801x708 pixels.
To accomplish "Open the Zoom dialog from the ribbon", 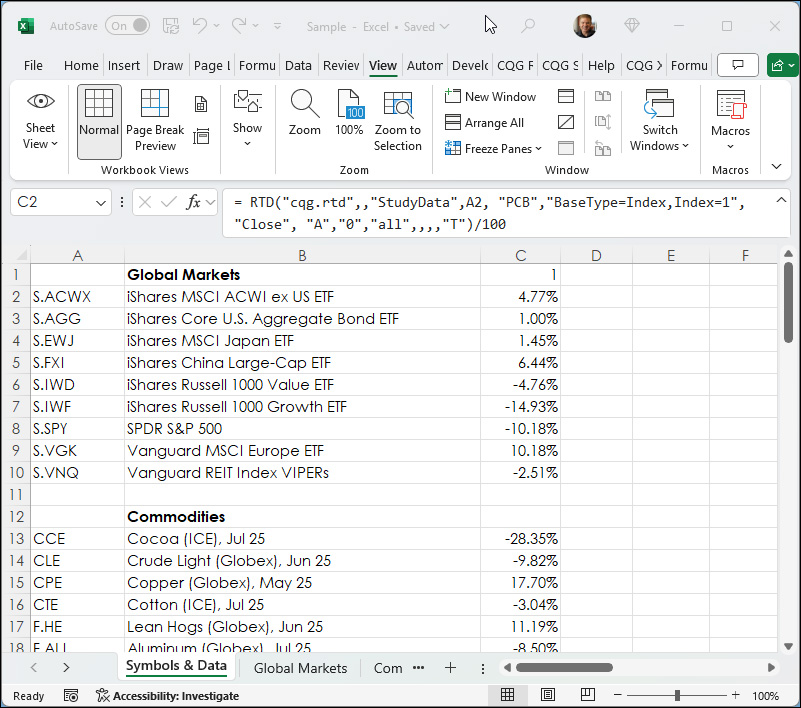I will click(x=304, y=113).
